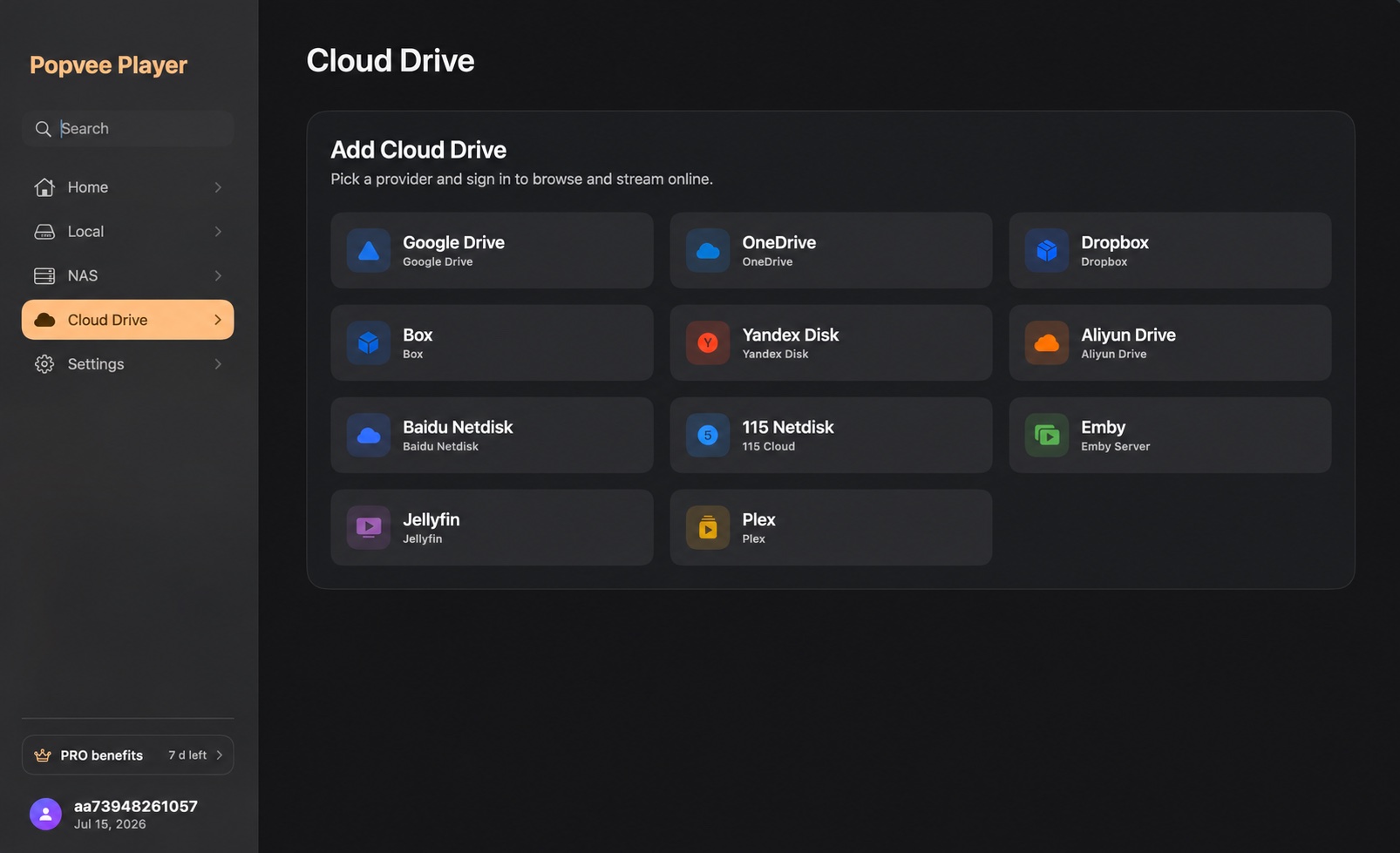Click the search magnifier icon

point(43,129)
